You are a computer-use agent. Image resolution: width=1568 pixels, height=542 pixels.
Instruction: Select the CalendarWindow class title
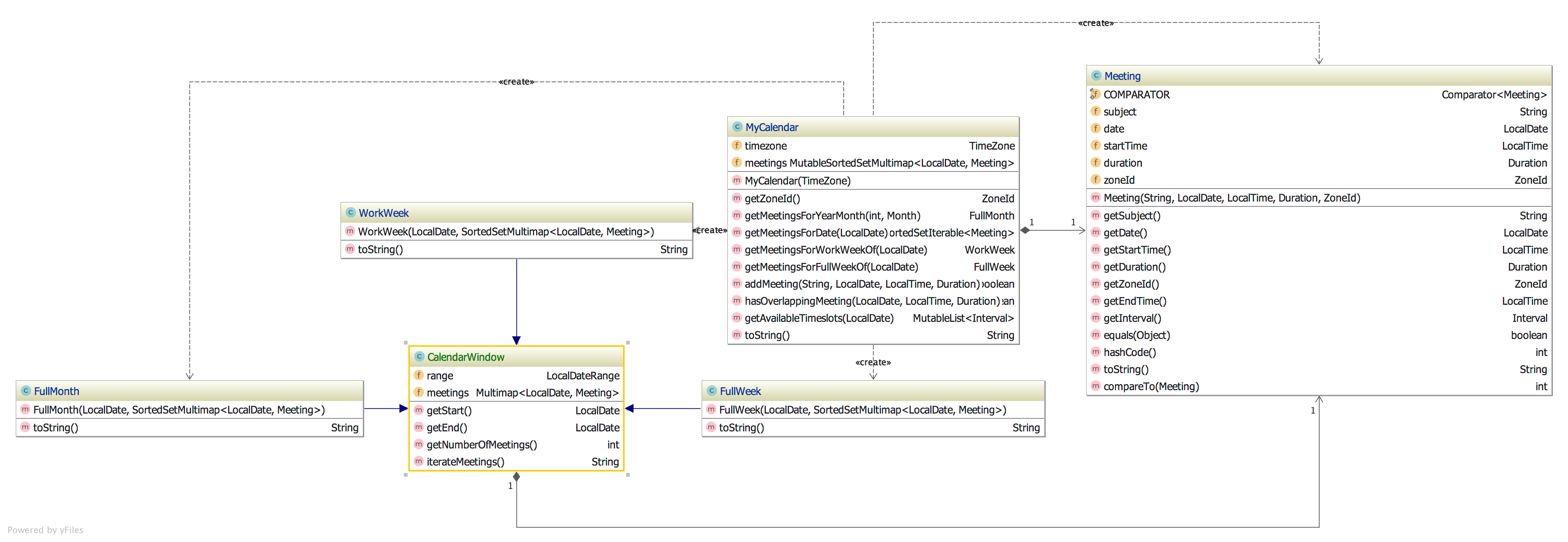pos(466,357)
